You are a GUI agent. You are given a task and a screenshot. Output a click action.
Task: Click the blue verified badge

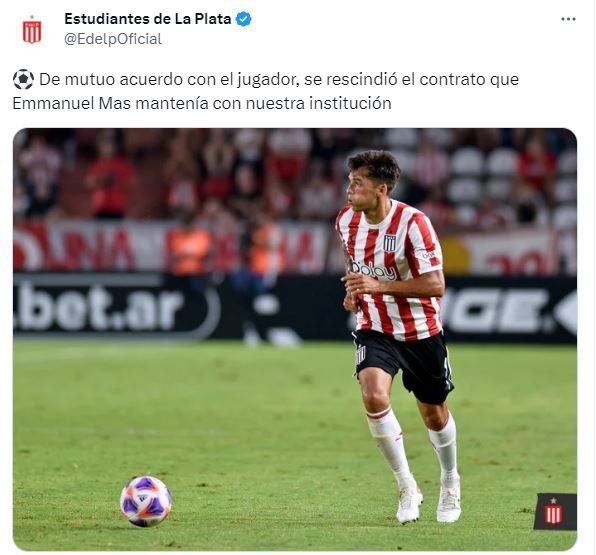243,19
